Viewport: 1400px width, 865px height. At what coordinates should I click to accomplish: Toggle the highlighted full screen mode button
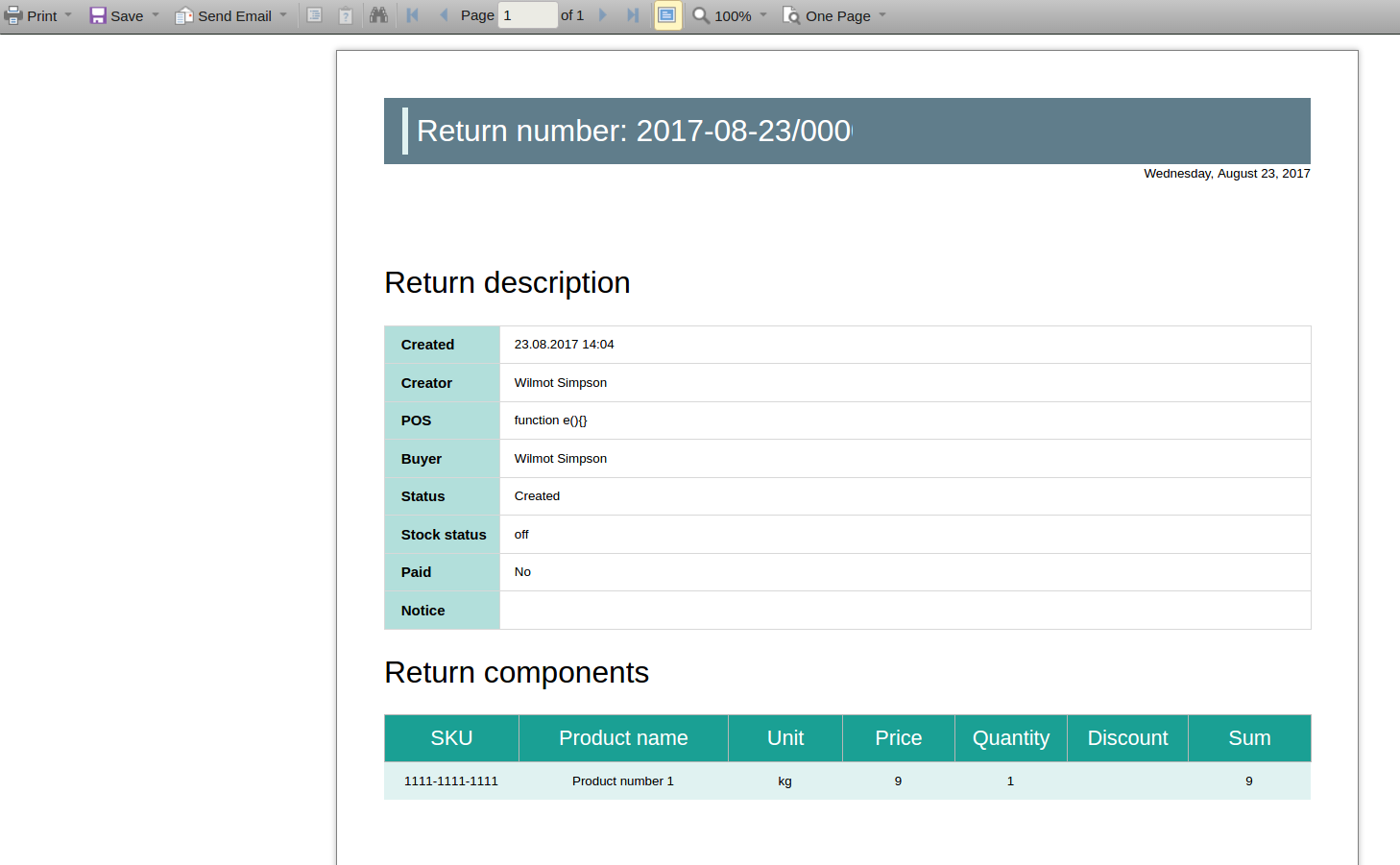tap(667, 15)
